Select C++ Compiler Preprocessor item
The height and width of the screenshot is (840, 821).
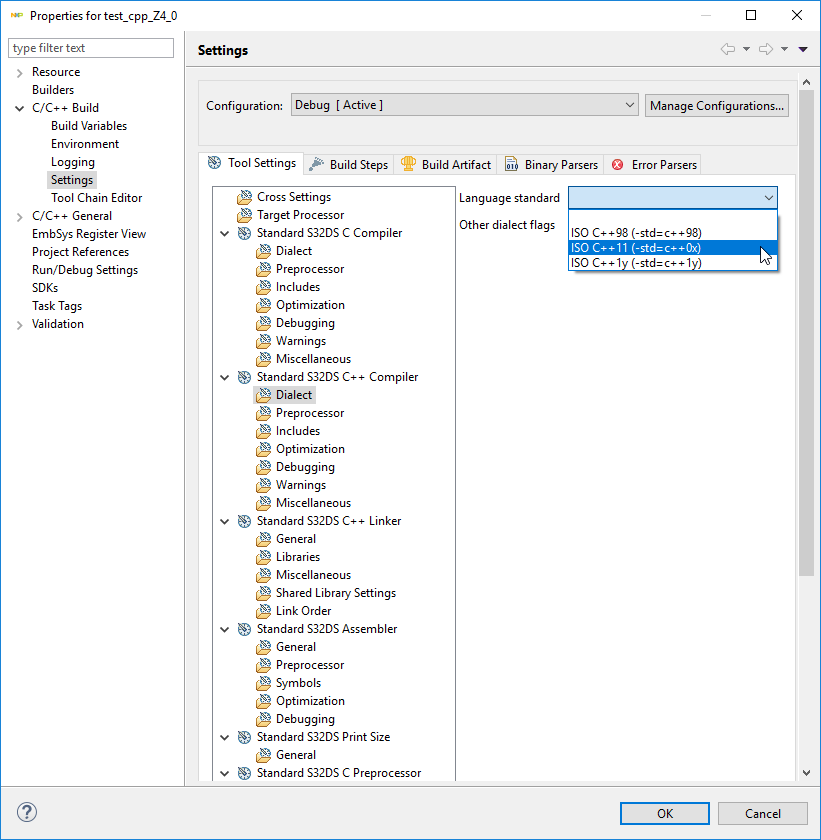(x=310, y=413)
